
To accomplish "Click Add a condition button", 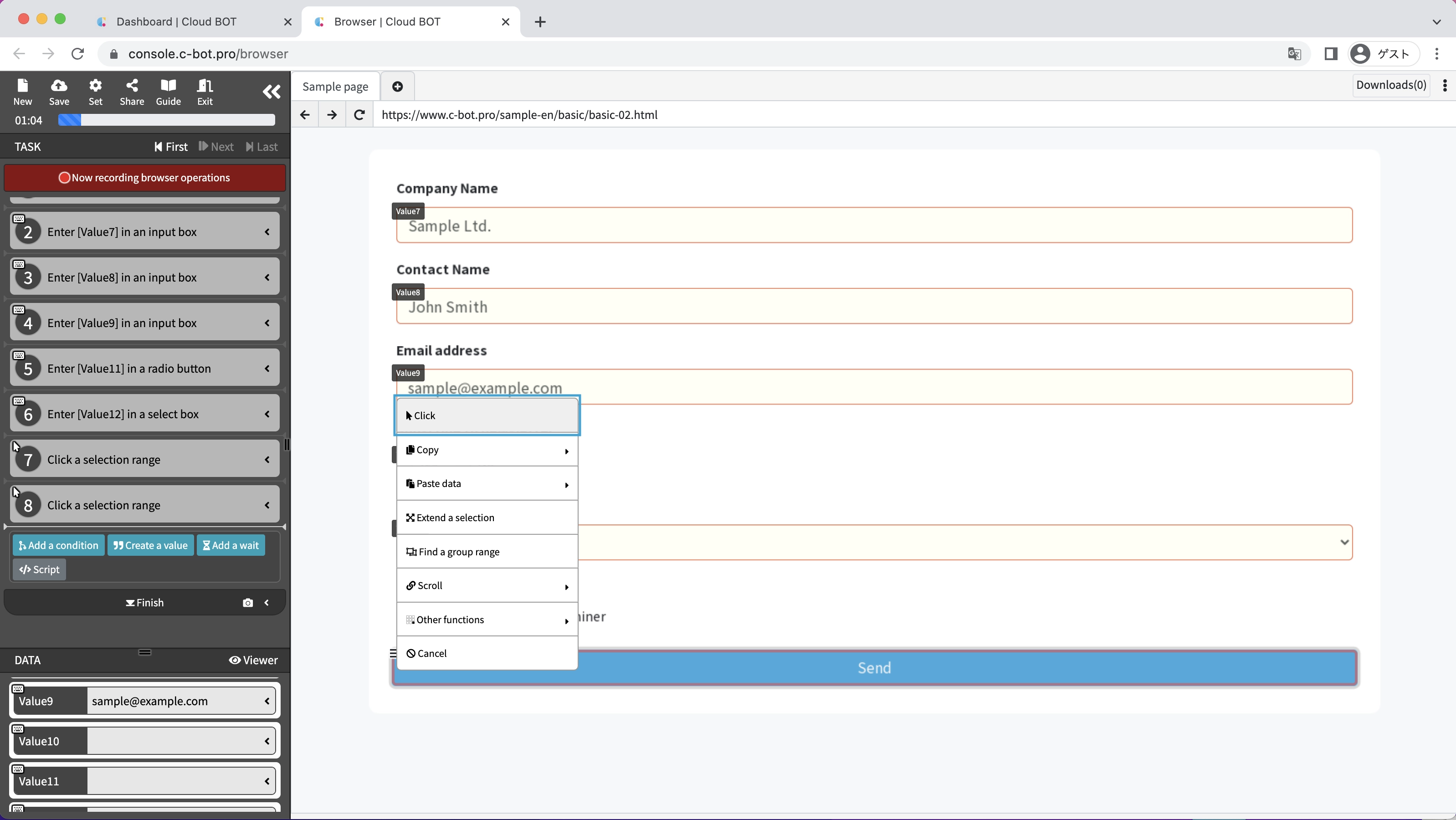I will (58, 545).
